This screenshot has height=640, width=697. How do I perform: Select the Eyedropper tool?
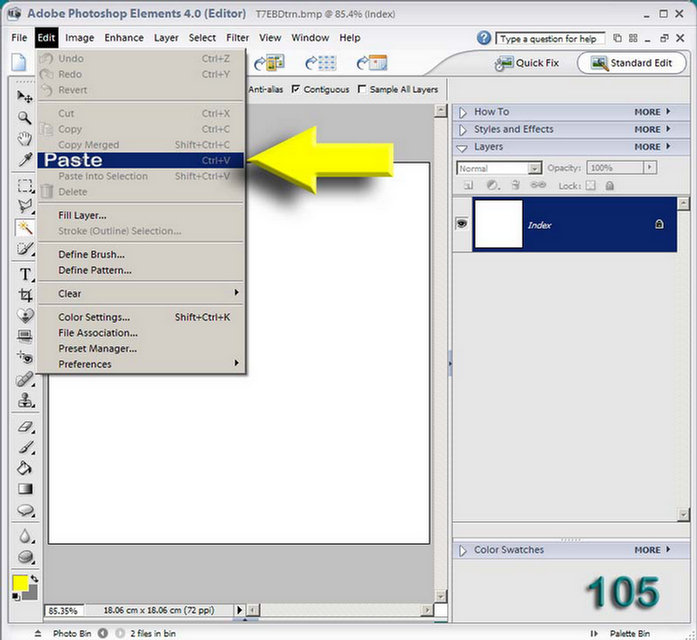coord(25,160)
